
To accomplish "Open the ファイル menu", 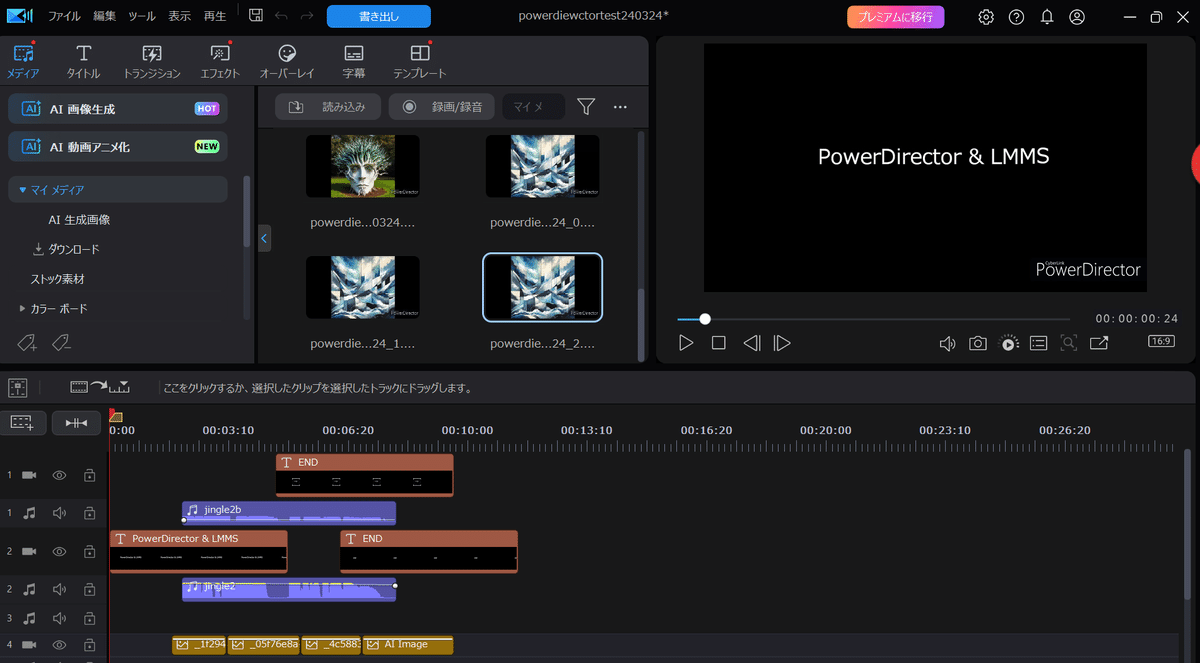I will pos(65,17).
